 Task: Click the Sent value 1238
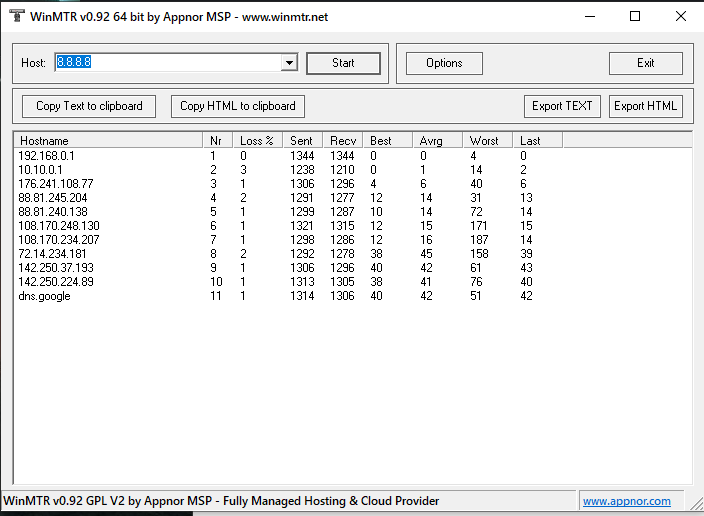pyautogui.click(x=302, y=170)
